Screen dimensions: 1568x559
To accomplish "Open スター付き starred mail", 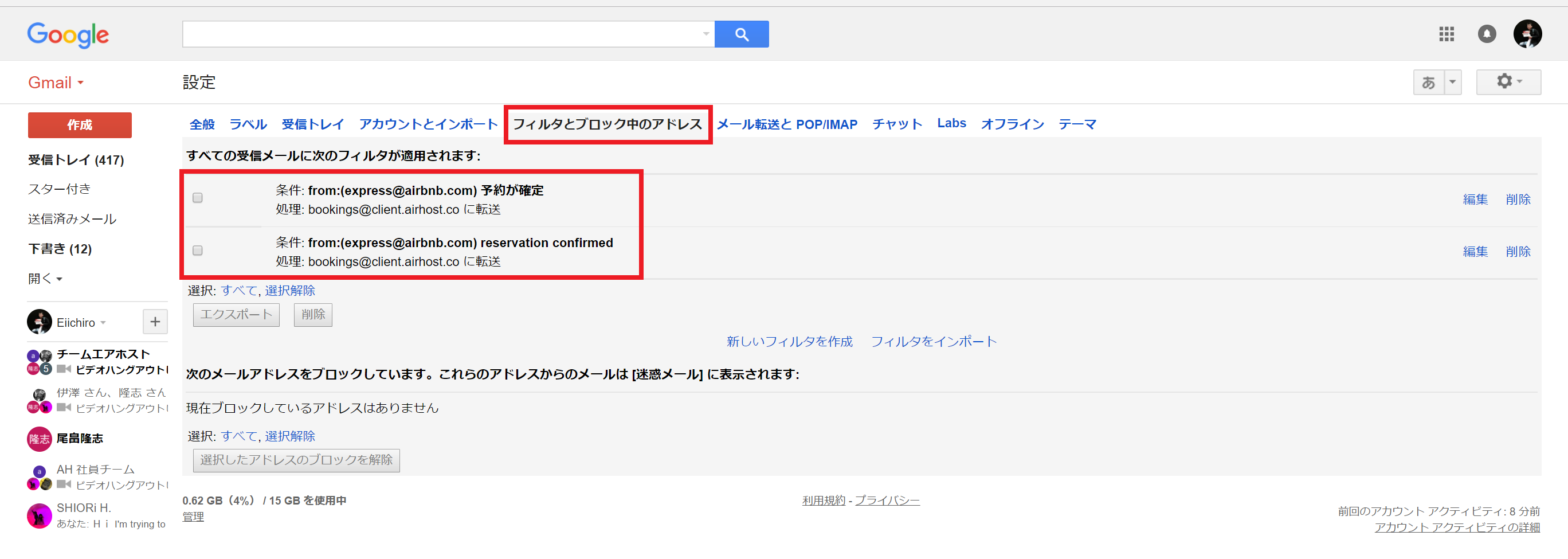I will click(x=60, y=189).
